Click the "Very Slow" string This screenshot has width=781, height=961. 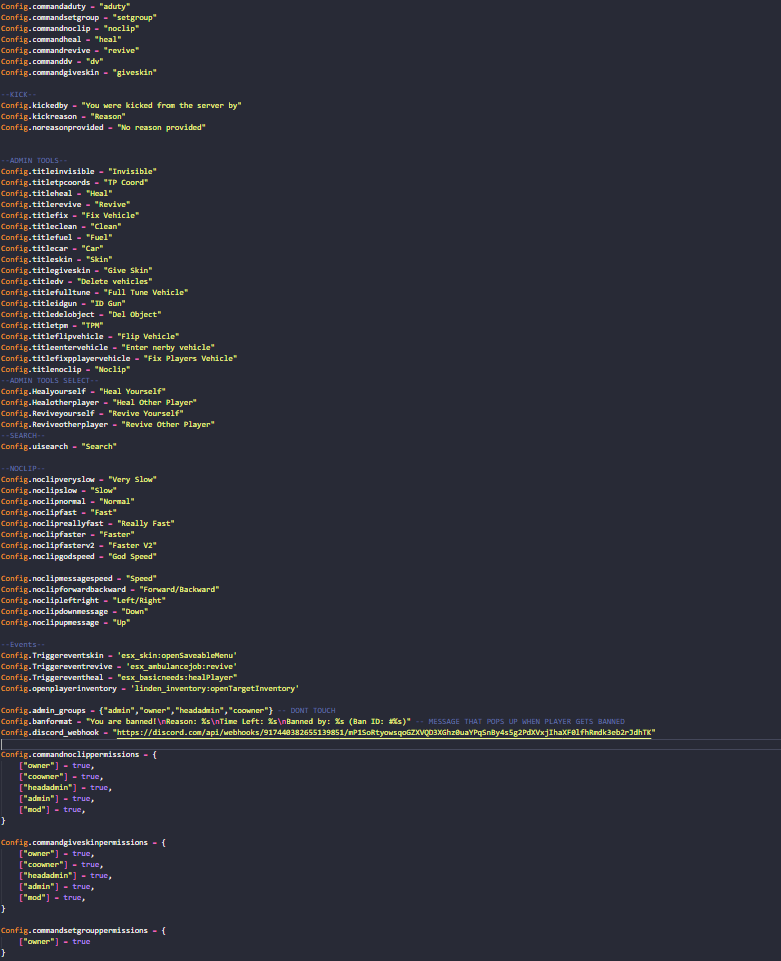point(132,480)
